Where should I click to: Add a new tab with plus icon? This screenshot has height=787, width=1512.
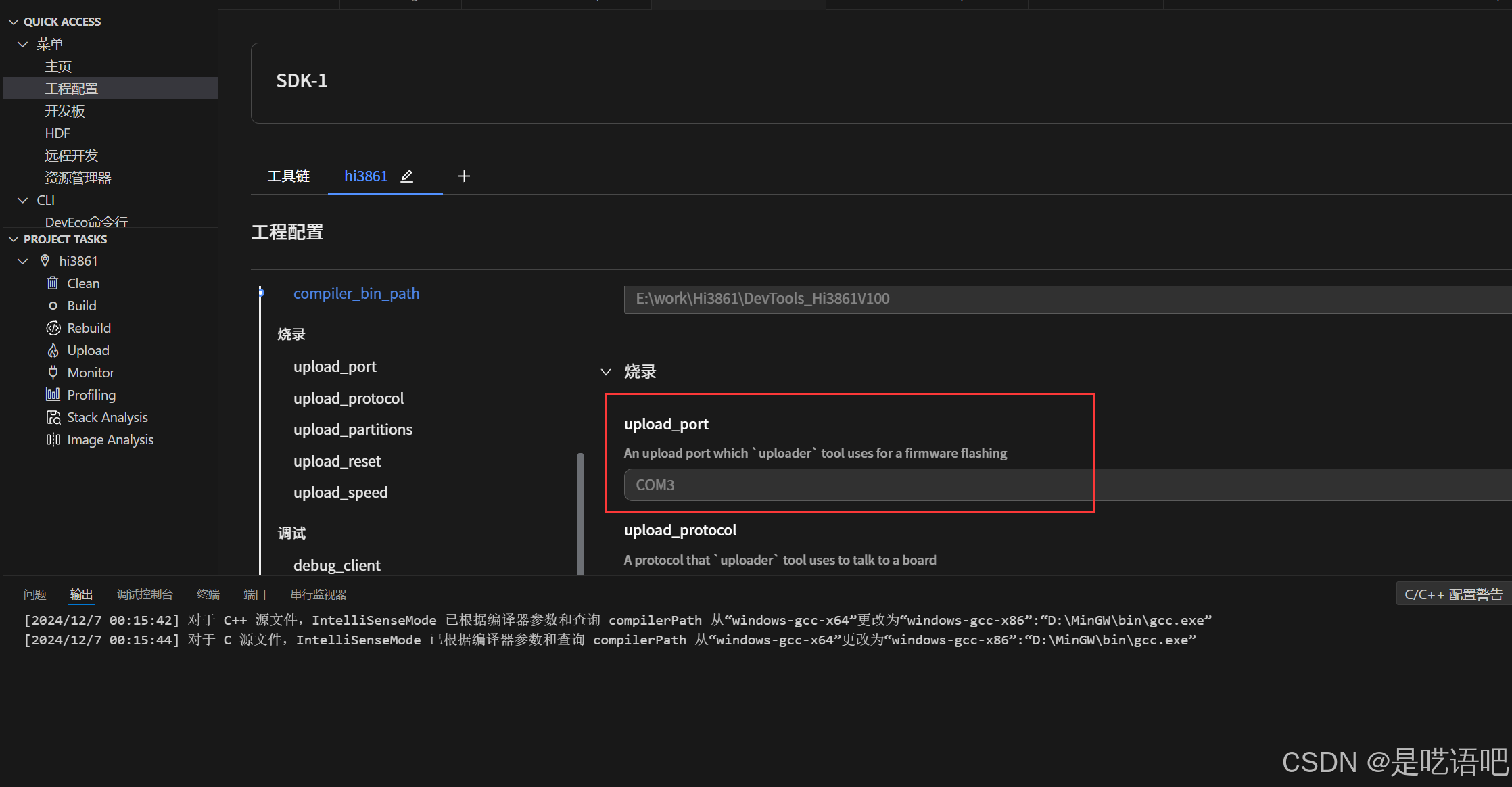pos(464,176)
